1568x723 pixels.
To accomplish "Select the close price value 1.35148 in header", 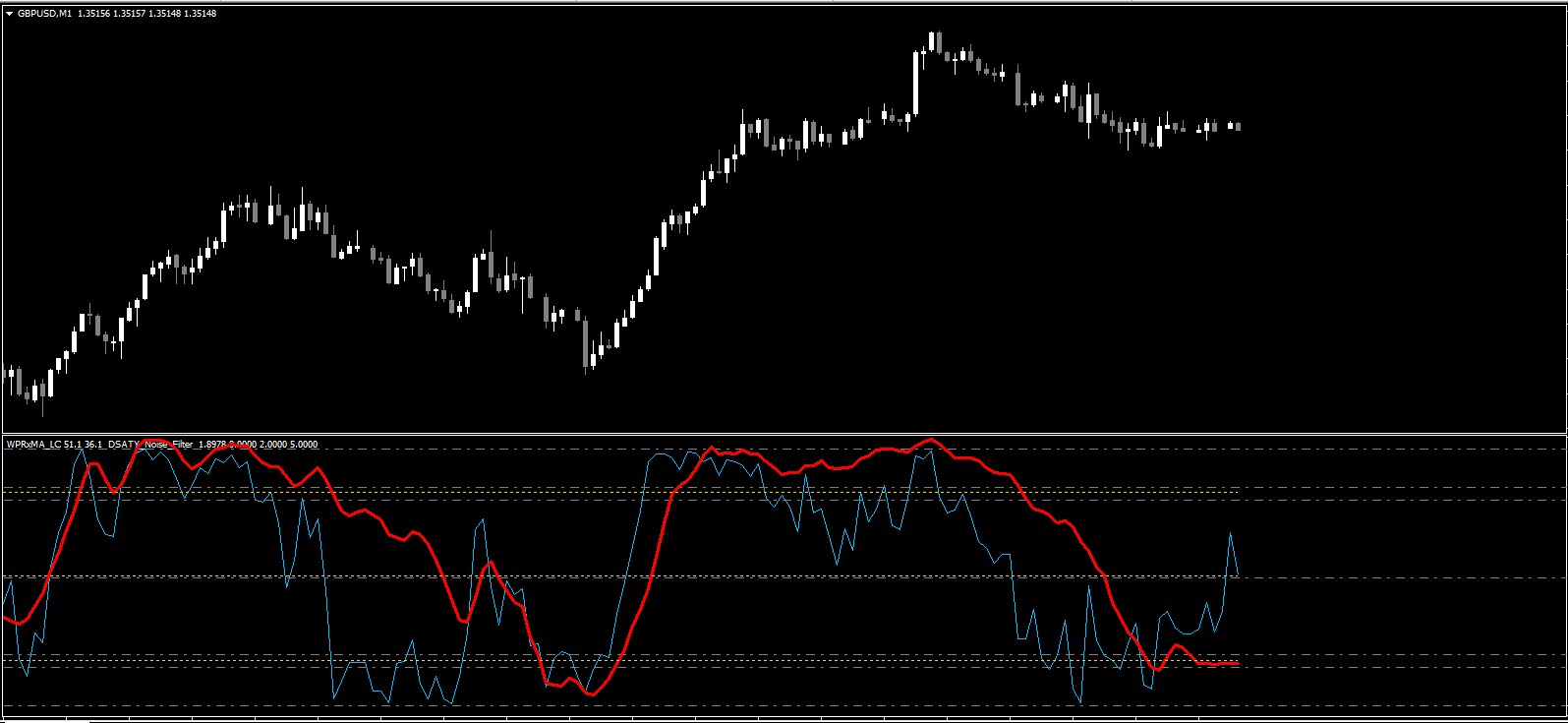I will point(200,14).
